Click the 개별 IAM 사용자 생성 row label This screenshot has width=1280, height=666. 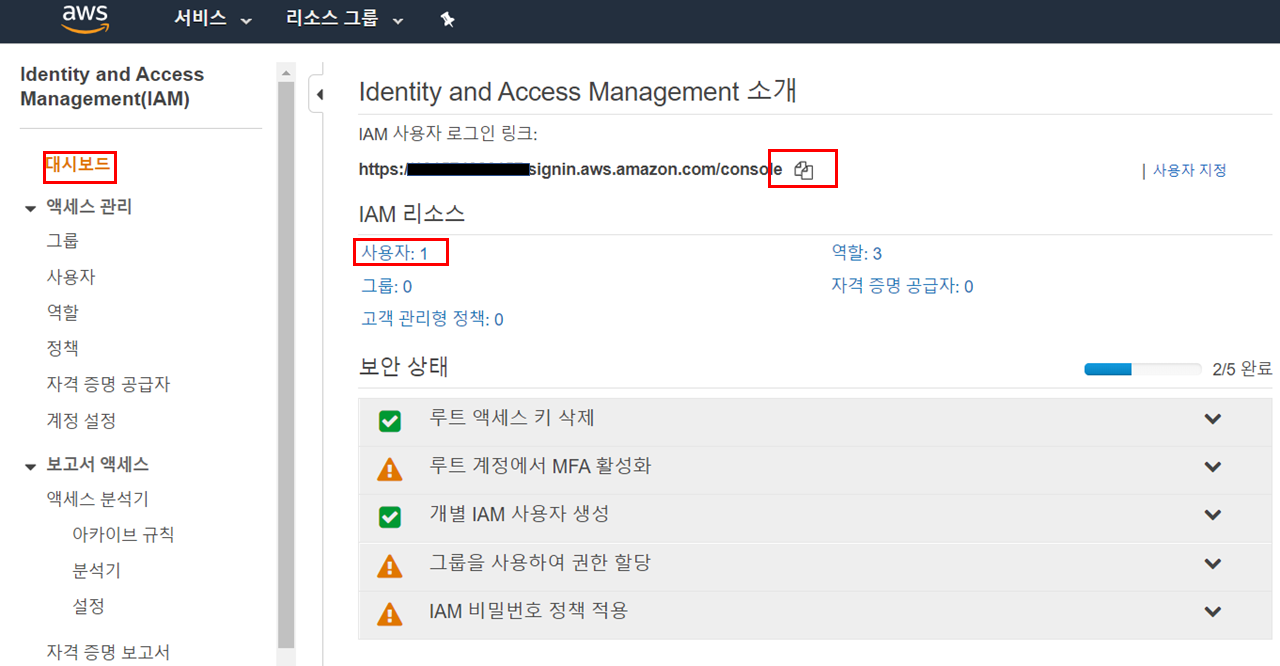point(519,514)
